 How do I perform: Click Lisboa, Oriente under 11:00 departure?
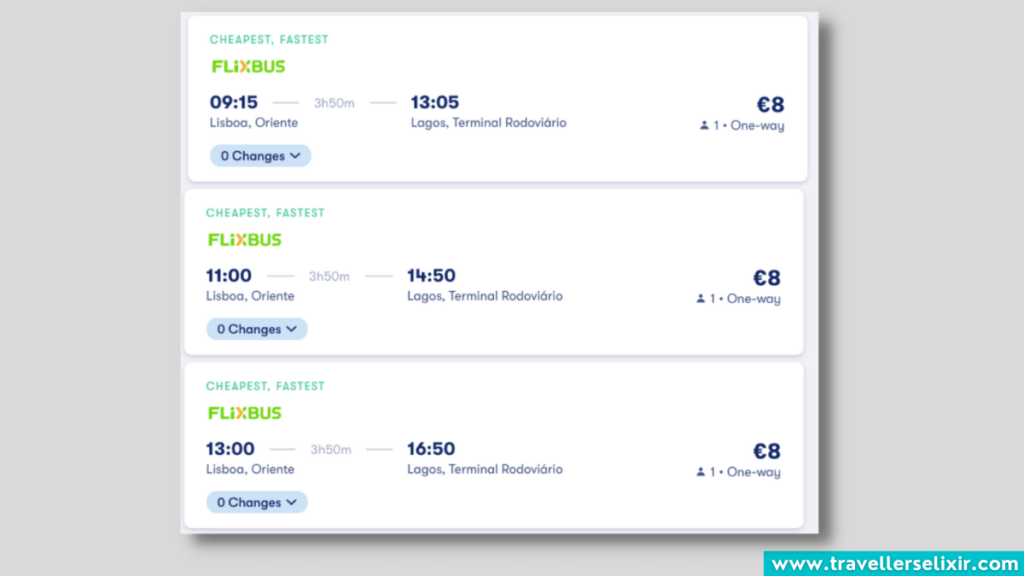point(250,296)
